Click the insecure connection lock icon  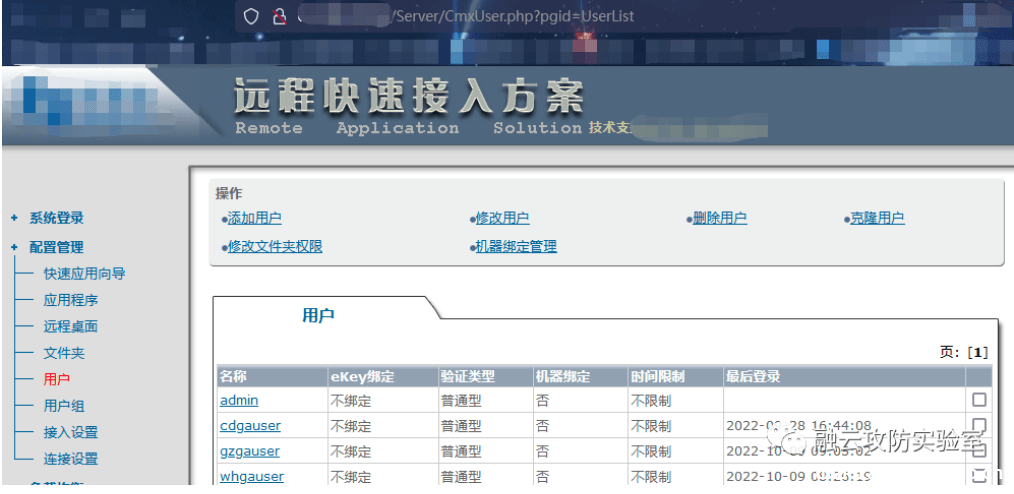tap(279, 16)
